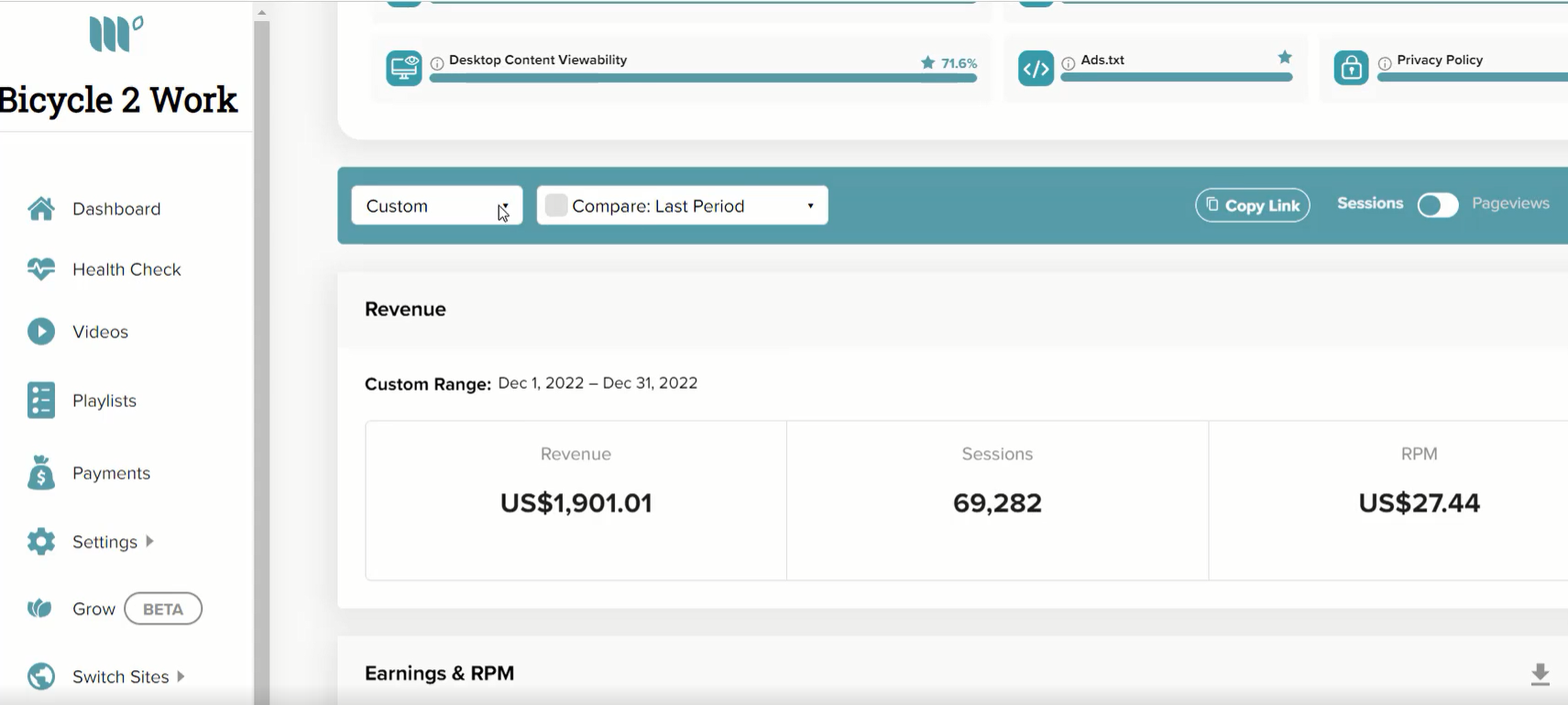The height and width of the screenshot is (705, 1568).
Task: Expand Switch Sites submenu arrow
Action: tap(181, 677)
